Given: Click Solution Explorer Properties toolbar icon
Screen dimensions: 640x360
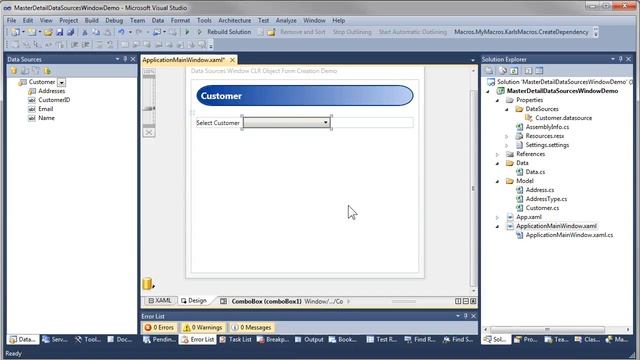Looking at the screenshot, I should [x=489, y=71].
